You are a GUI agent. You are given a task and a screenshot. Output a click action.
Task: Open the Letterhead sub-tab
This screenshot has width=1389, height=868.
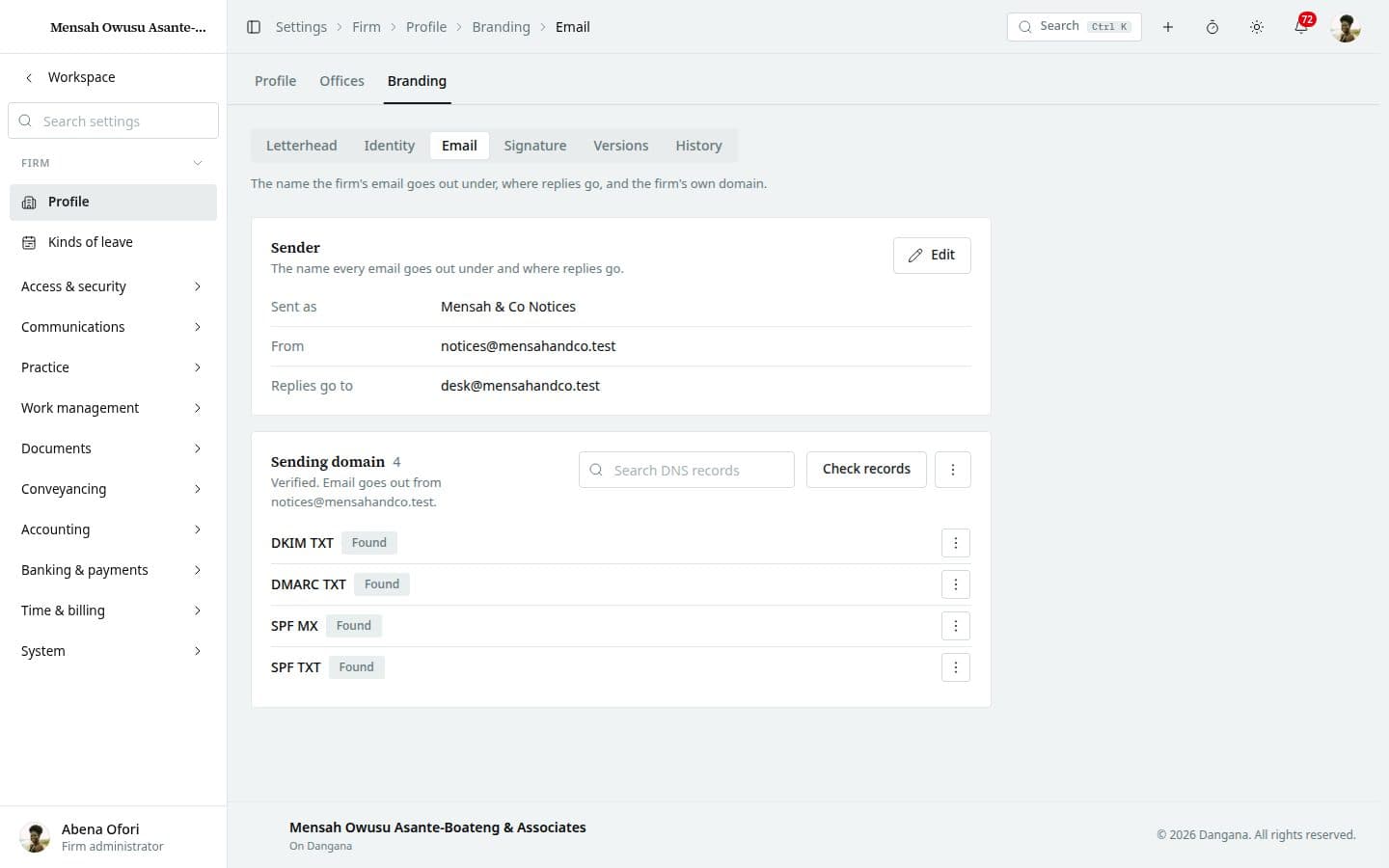(301, 146)
